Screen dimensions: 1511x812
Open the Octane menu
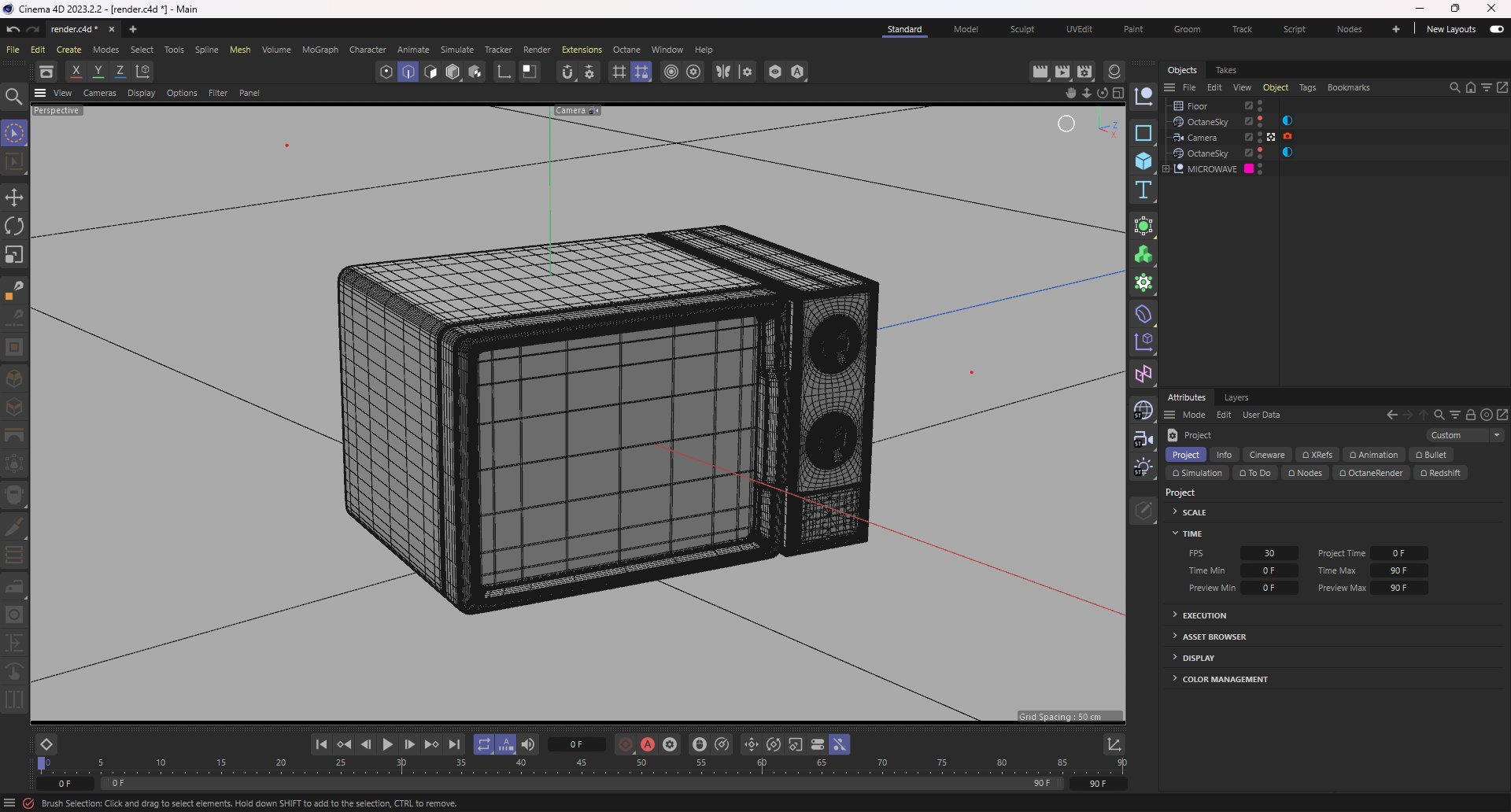626,50
